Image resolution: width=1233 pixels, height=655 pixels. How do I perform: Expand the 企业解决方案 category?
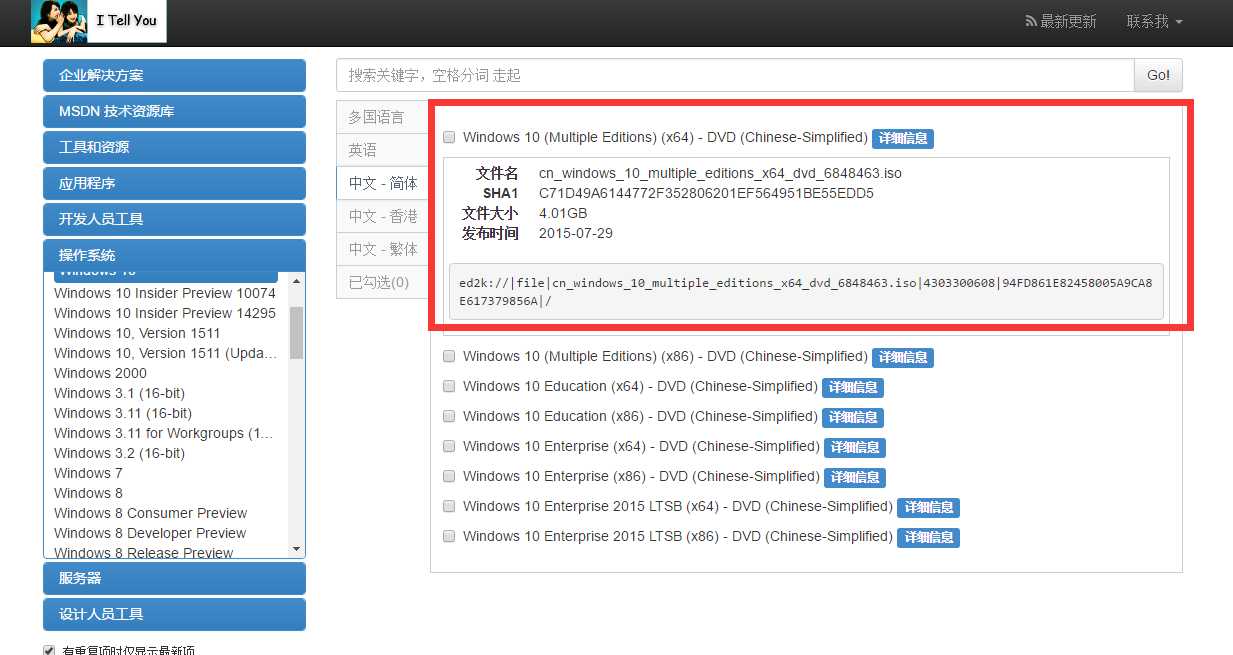174,75
